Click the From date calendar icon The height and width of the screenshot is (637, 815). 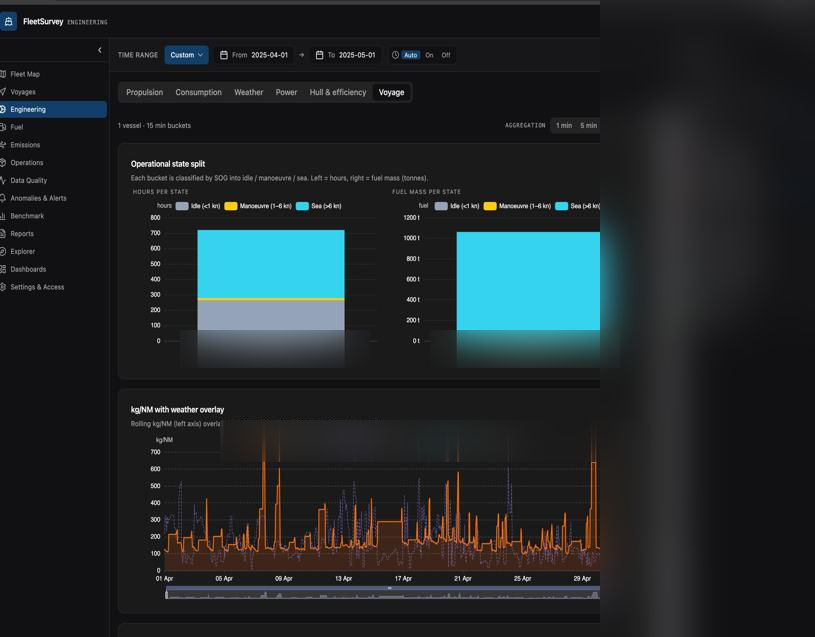click(224, 55)
